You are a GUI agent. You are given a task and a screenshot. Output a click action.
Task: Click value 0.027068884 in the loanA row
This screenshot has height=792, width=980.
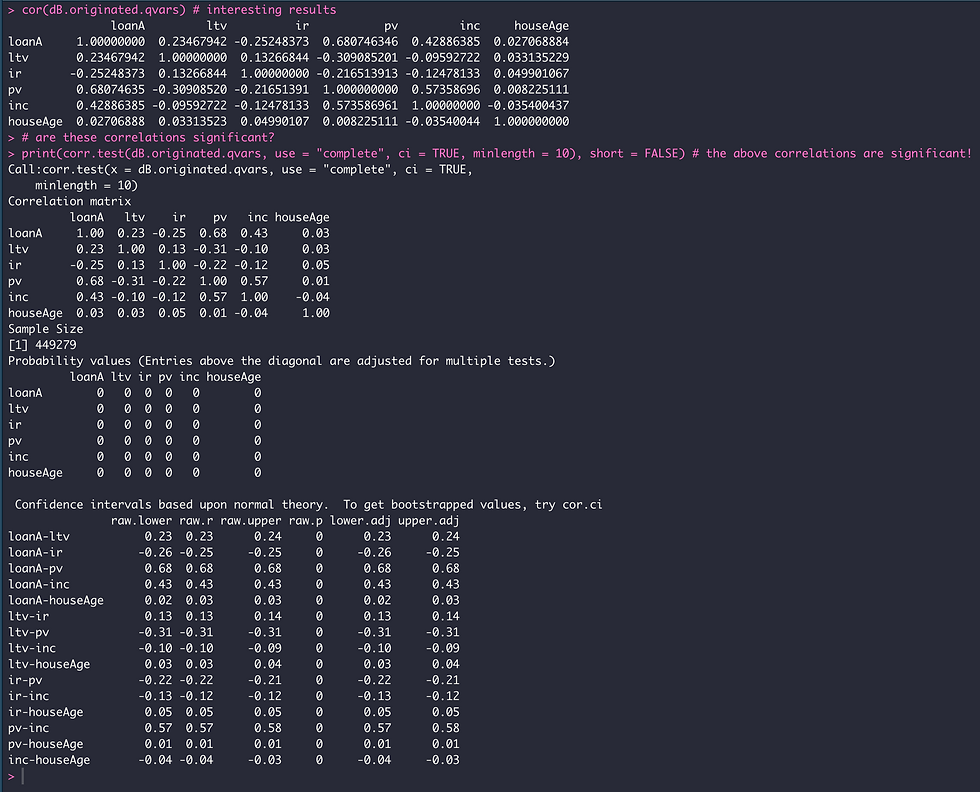[531, 42]
